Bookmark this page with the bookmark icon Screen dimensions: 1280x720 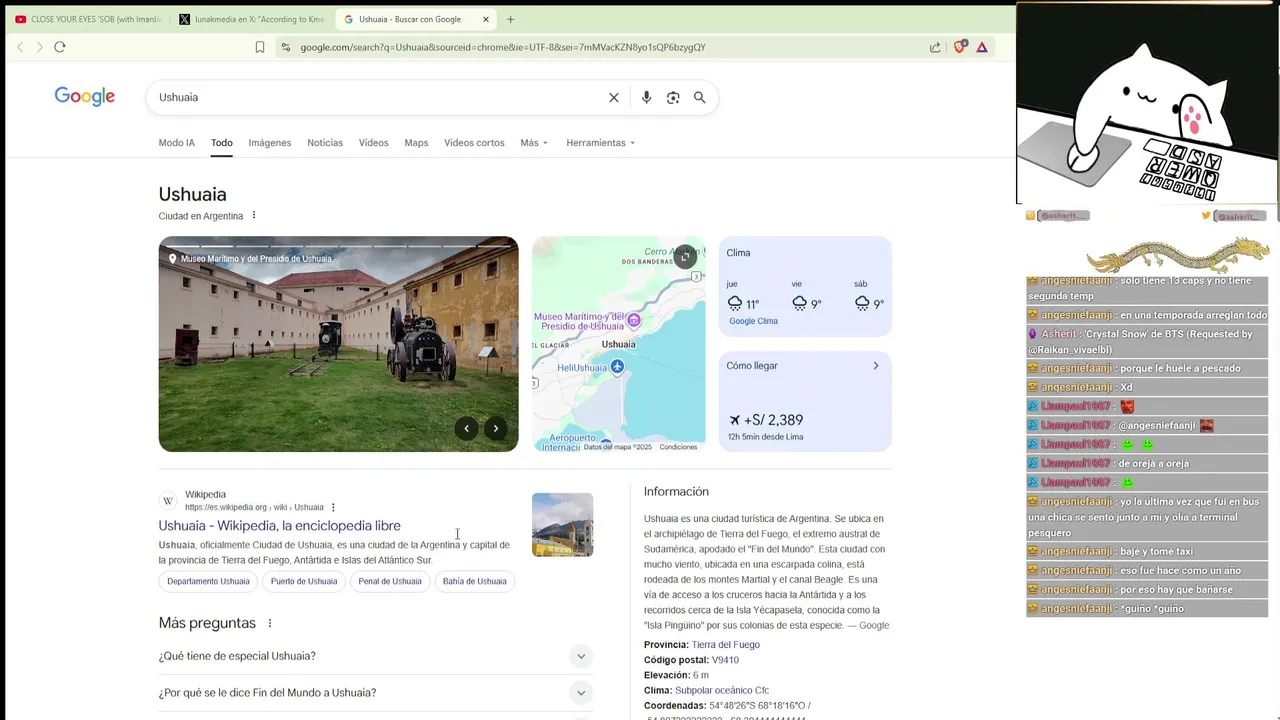[260, 47]
